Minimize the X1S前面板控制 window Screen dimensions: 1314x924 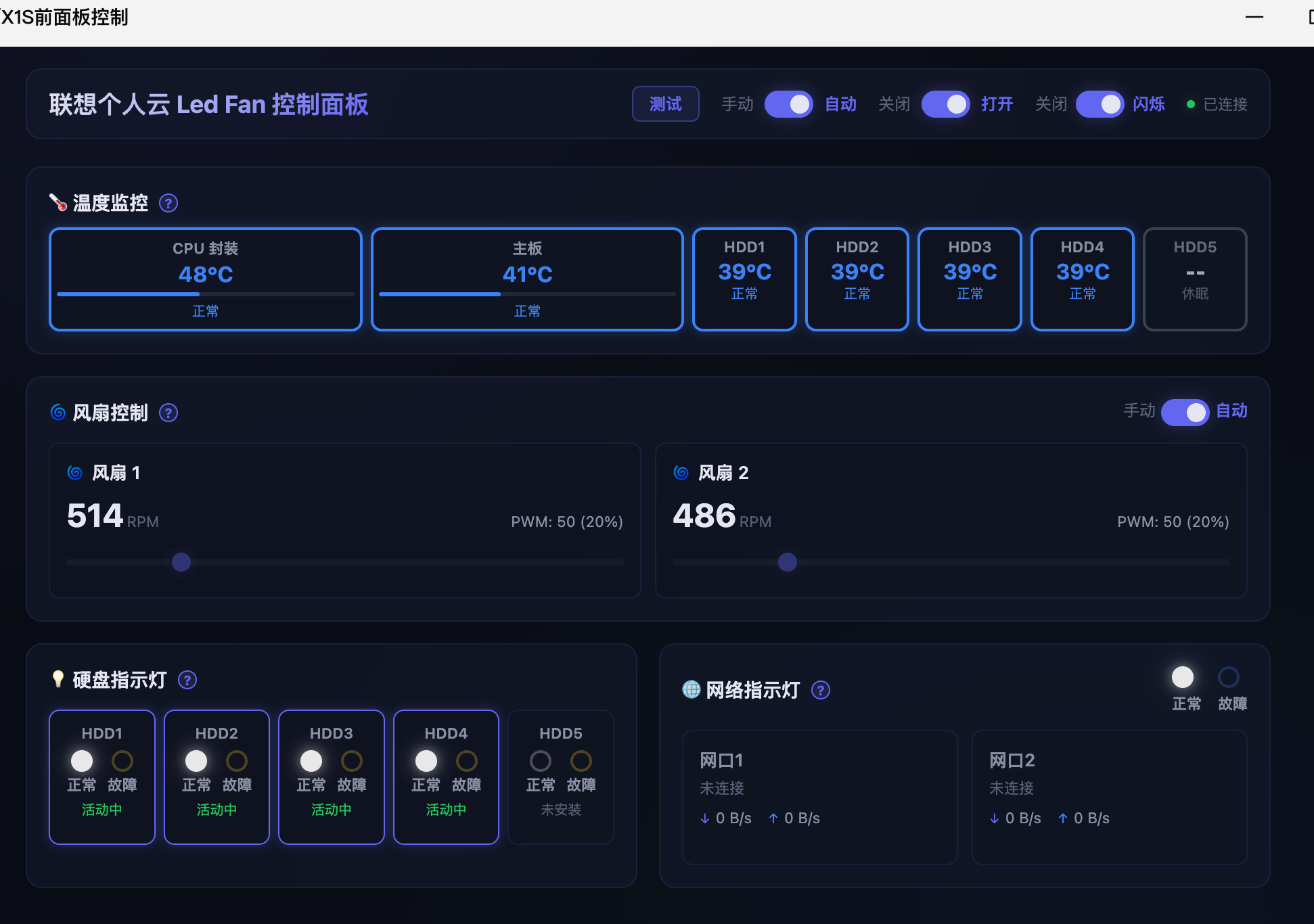(1254, 17)
